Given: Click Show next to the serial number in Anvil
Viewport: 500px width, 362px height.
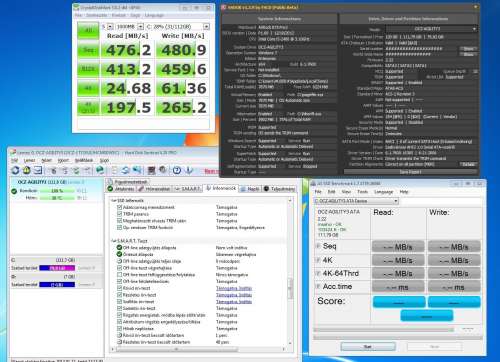Looking at the screenshot, I should point(468,49).
